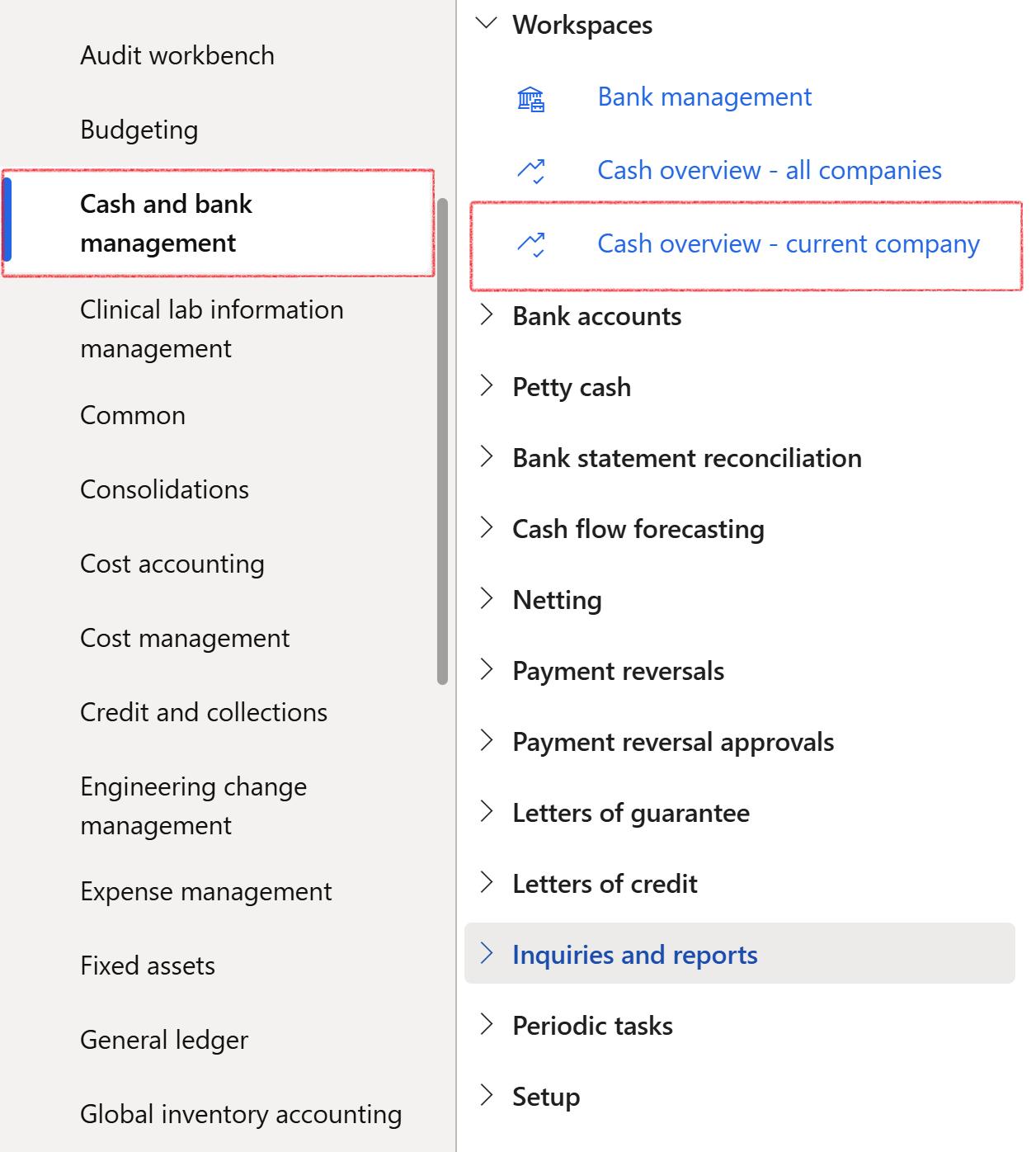Open the Audit workbench module
Viewport: 1036px width, 1152px height.
177,55
